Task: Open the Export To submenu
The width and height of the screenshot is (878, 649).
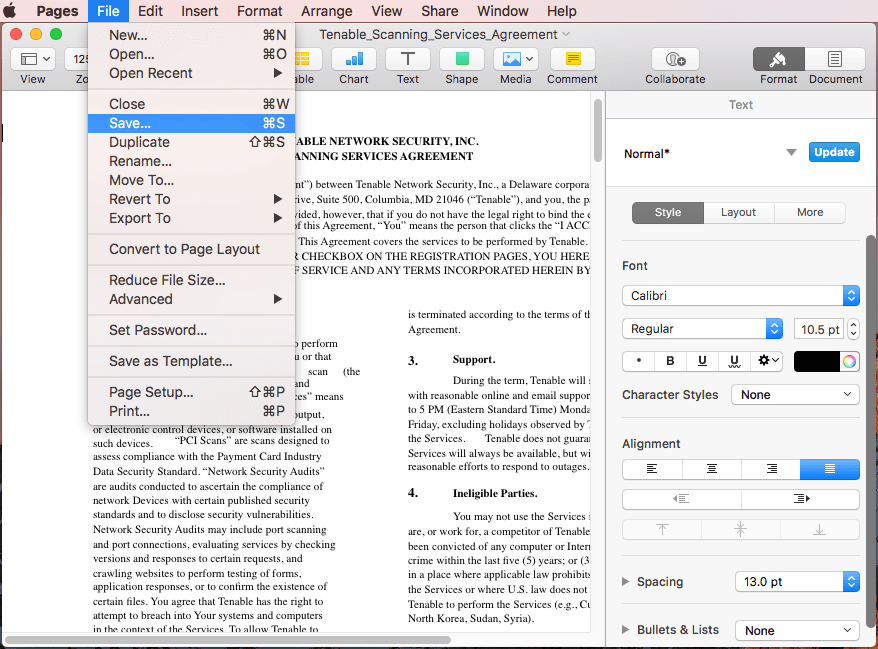Action: click(192, 218)
